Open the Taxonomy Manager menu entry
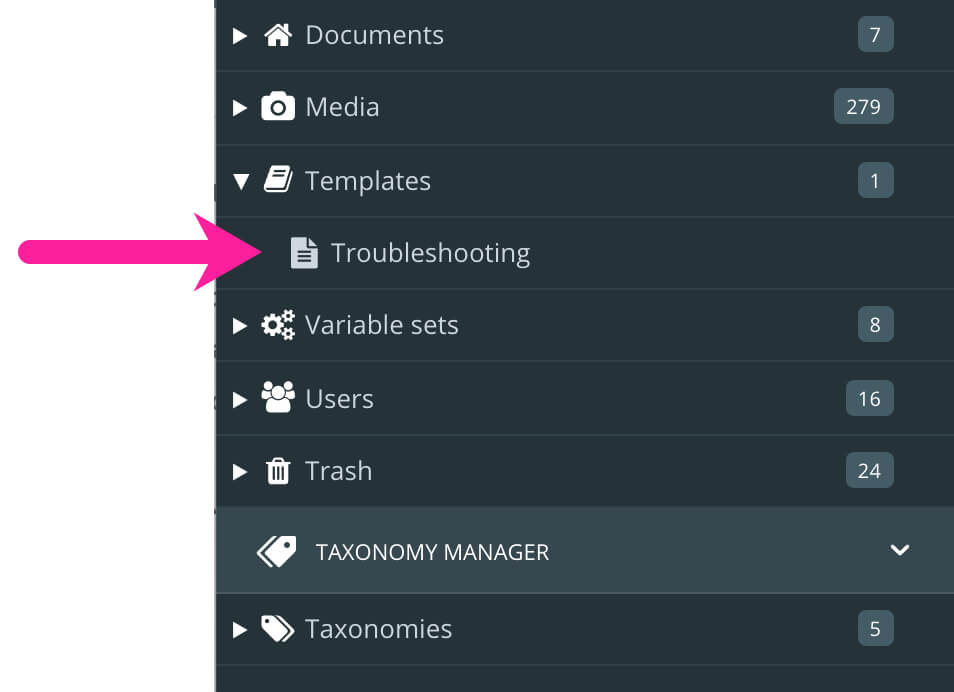Image resolution: width=954 pixels, height=692 pixels. point(430,551)
